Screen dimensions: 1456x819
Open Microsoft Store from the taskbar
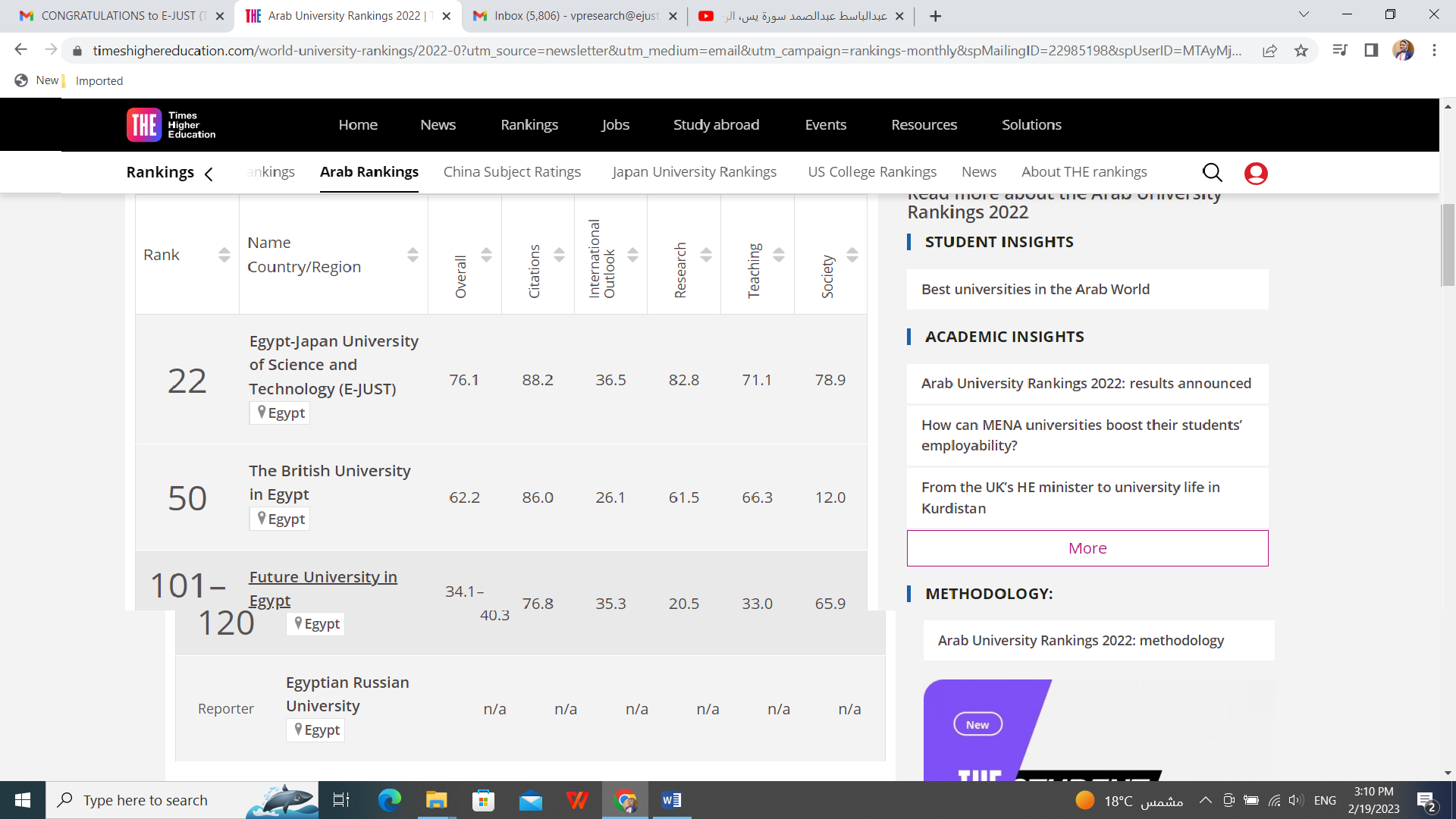point(483,800)
